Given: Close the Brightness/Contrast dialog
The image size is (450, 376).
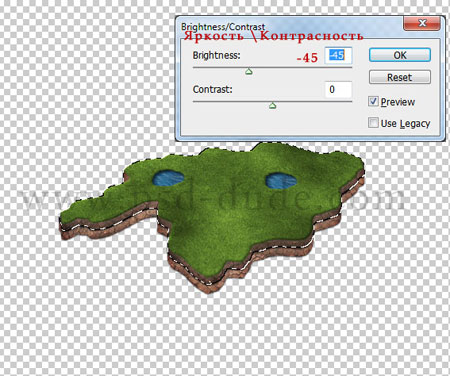Looking at the screenshot, I should 422,23.
